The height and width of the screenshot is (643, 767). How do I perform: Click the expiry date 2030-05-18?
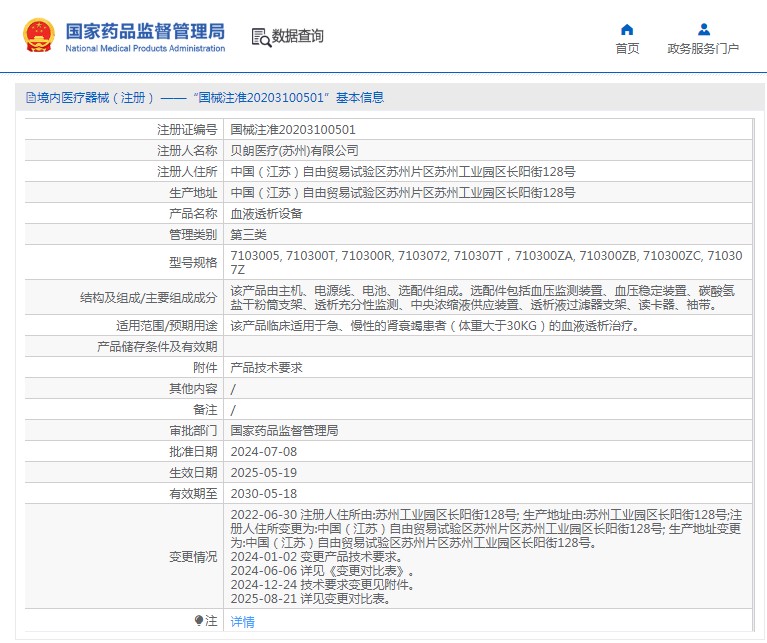(x=263, y=494)
